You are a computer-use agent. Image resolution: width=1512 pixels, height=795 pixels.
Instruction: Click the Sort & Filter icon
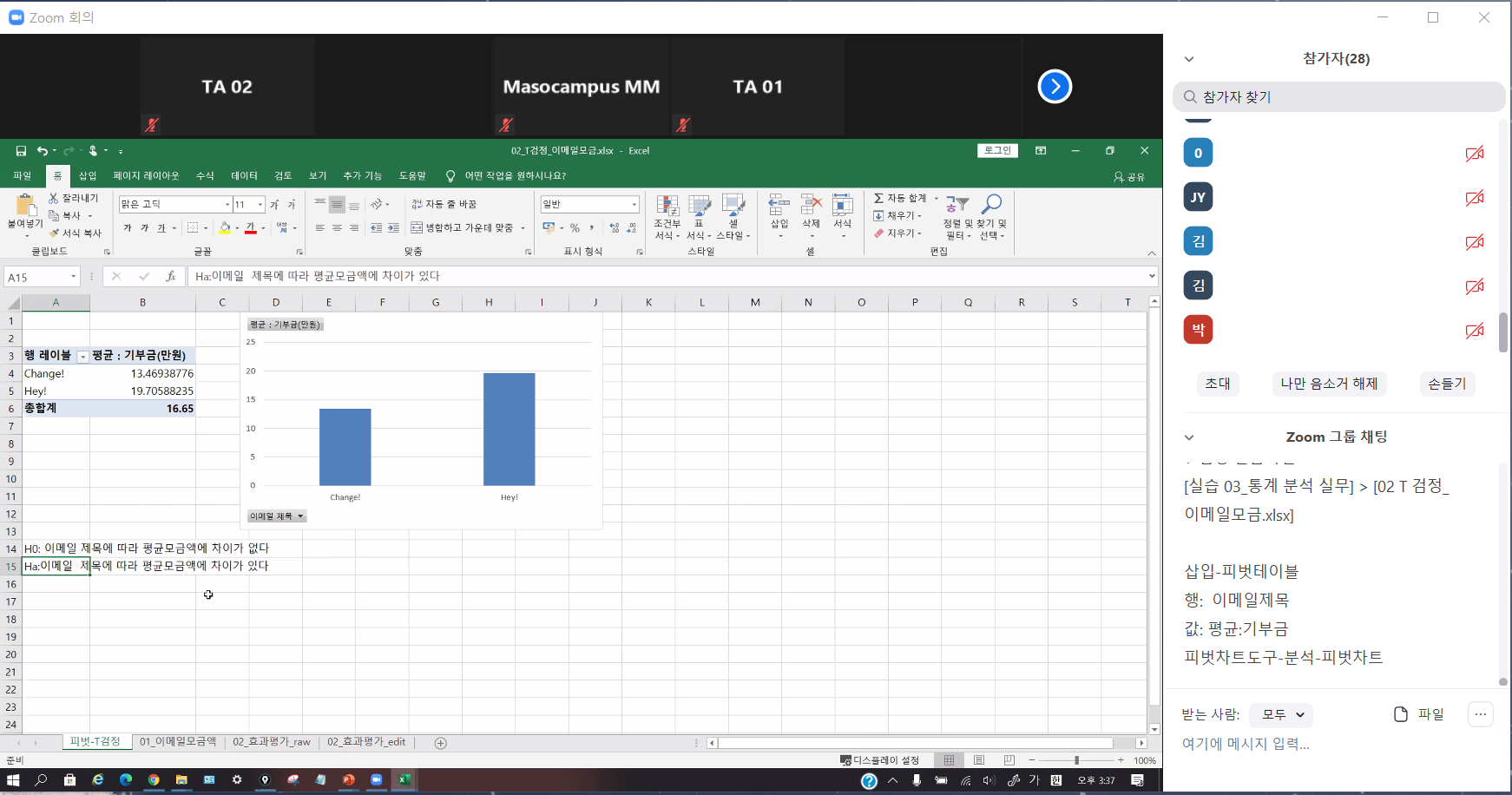957,205
